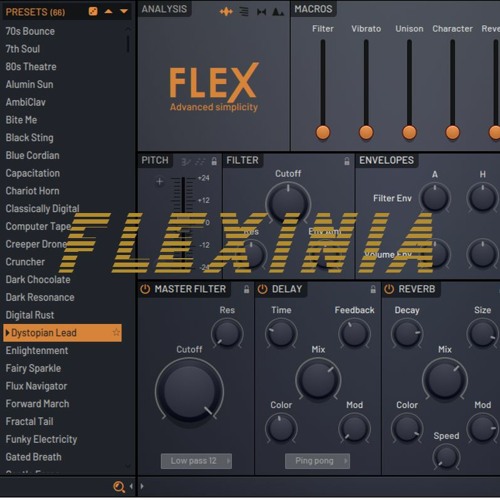Screen dimensions: 500x500
Task: Click the Unison macro slider handle
Action: coord(409,132)
